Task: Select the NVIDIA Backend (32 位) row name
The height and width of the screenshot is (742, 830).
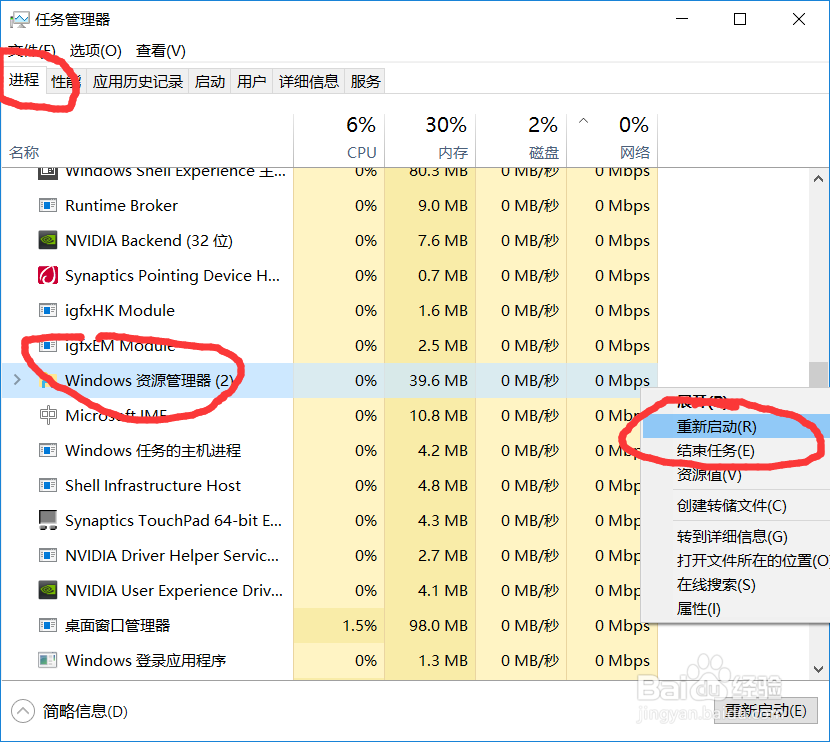Action: 149,240
